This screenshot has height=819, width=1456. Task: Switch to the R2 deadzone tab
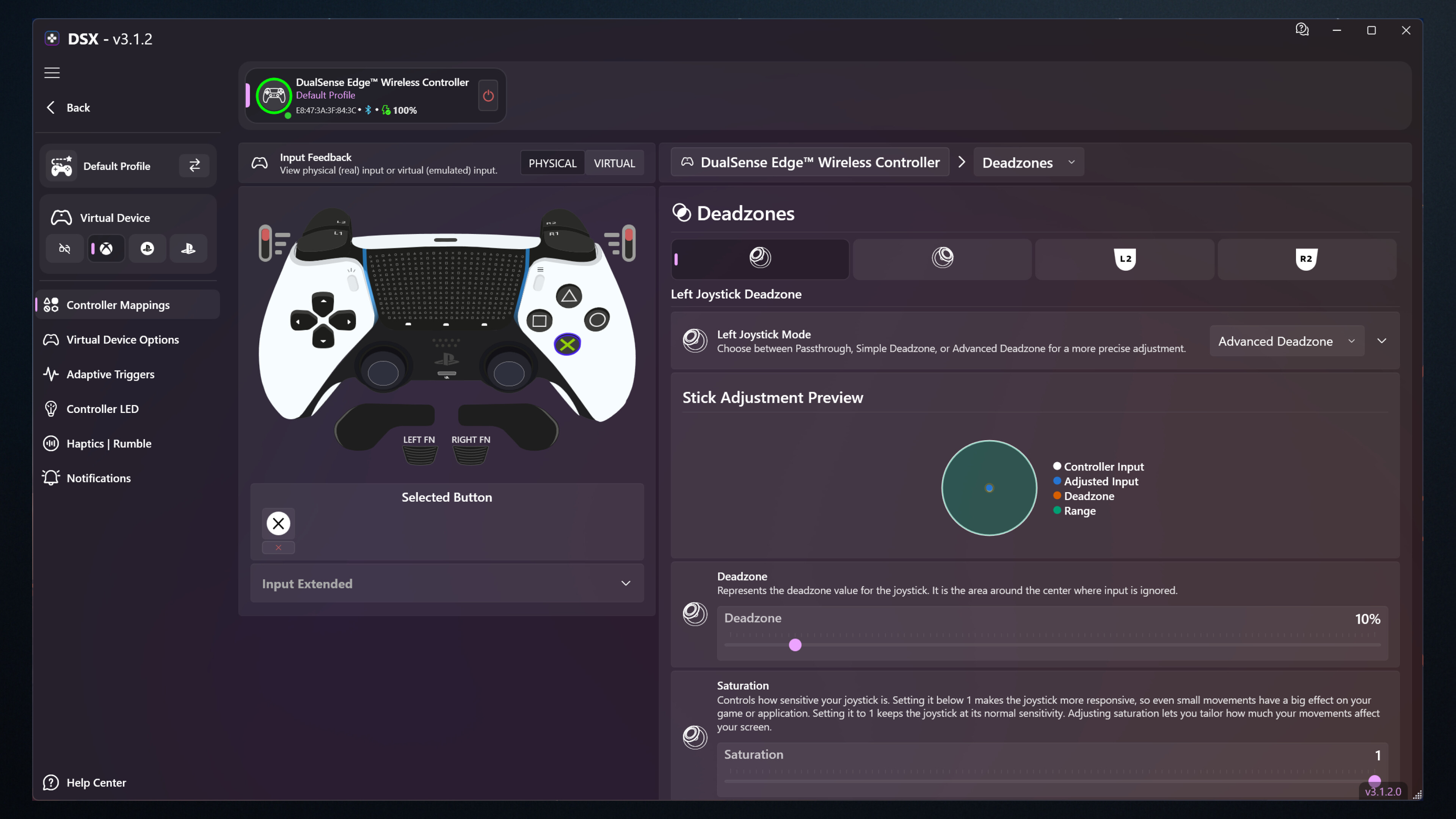(1306, 258)
